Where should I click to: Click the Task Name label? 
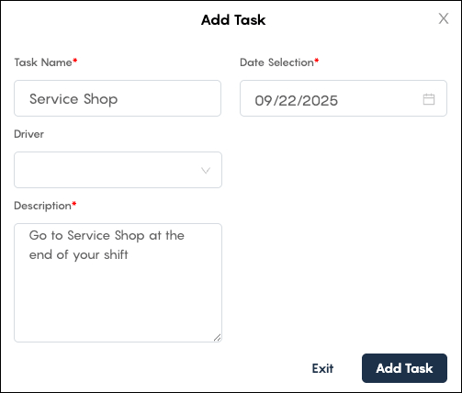pos(43,62)
